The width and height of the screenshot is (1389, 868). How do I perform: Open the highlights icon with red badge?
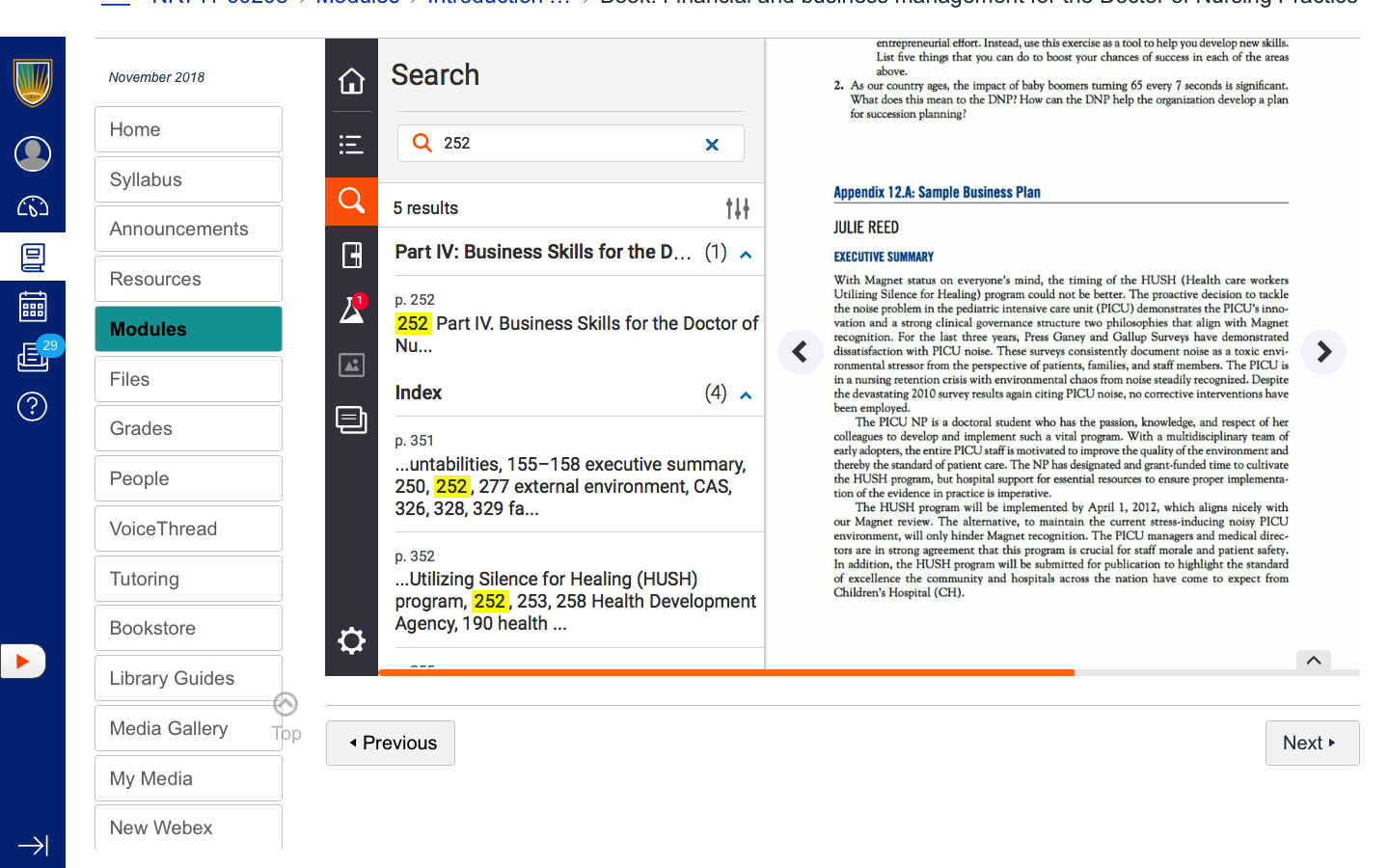click(351, 311)
